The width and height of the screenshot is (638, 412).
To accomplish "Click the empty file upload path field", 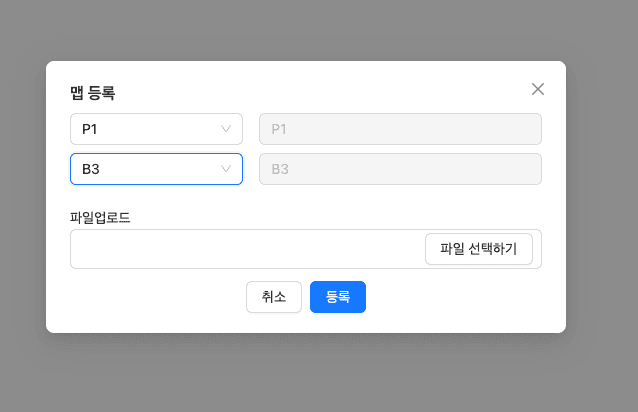I will pyautogui.click(x=245, y=249).
